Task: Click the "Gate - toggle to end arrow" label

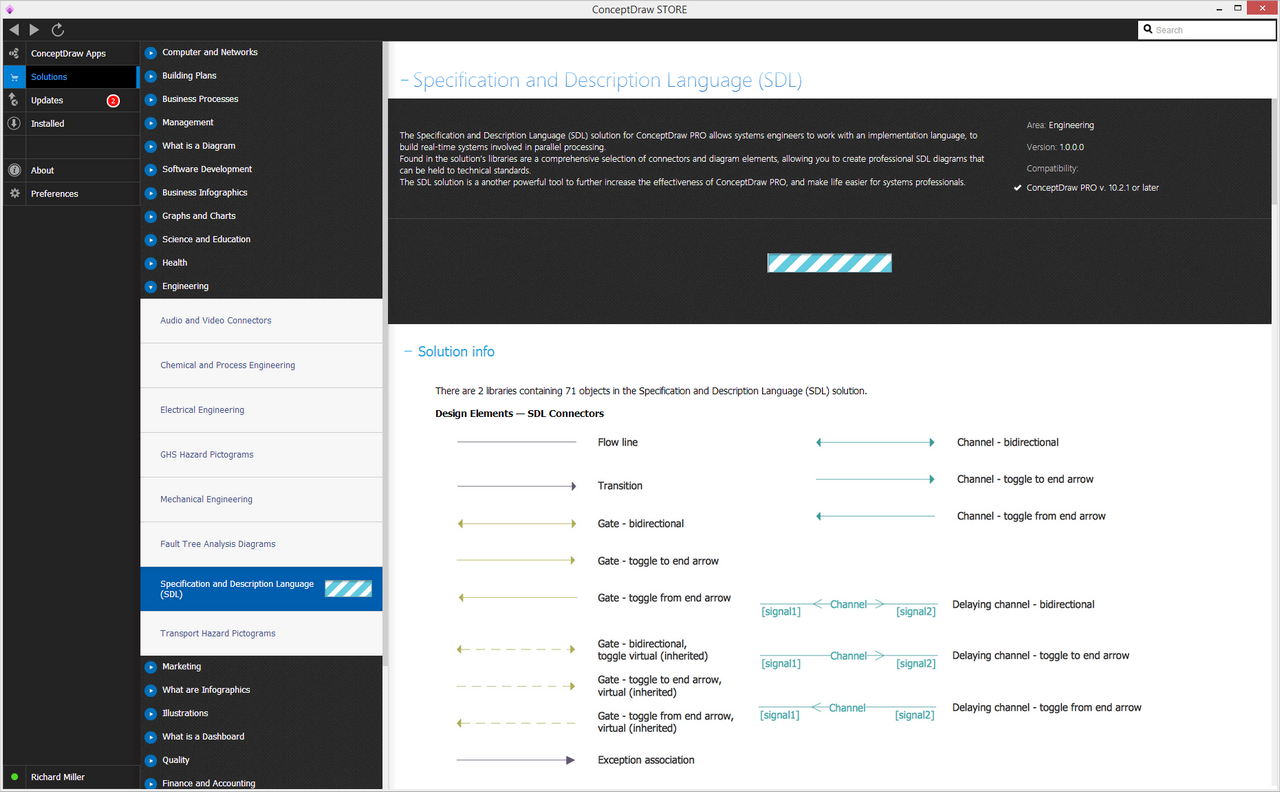Action: pos(658,561)
